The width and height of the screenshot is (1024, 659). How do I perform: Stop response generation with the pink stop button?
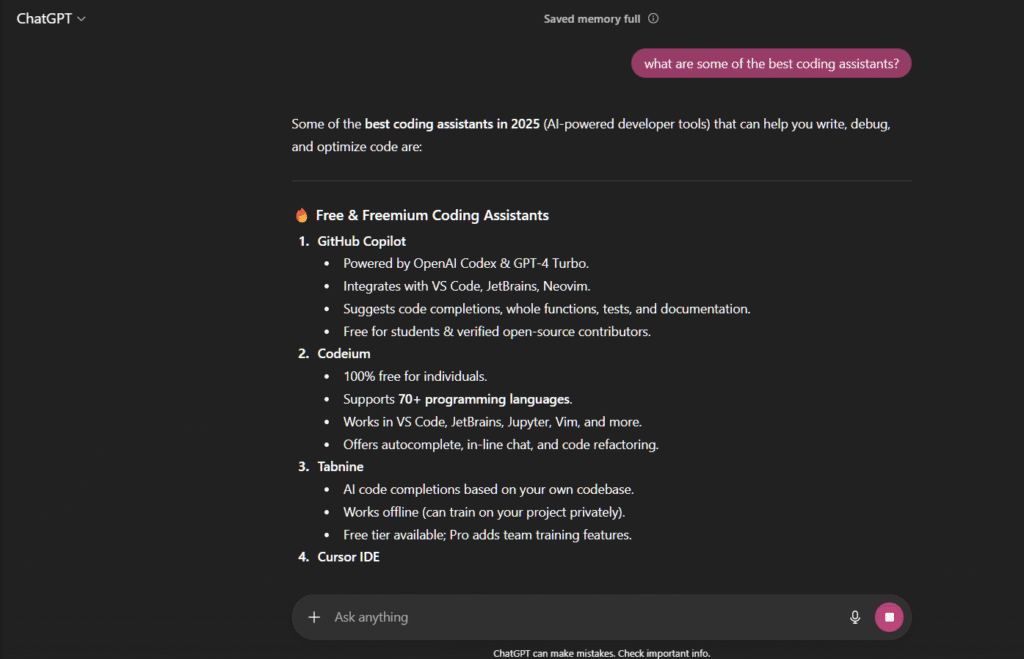[x=889, y=617]
